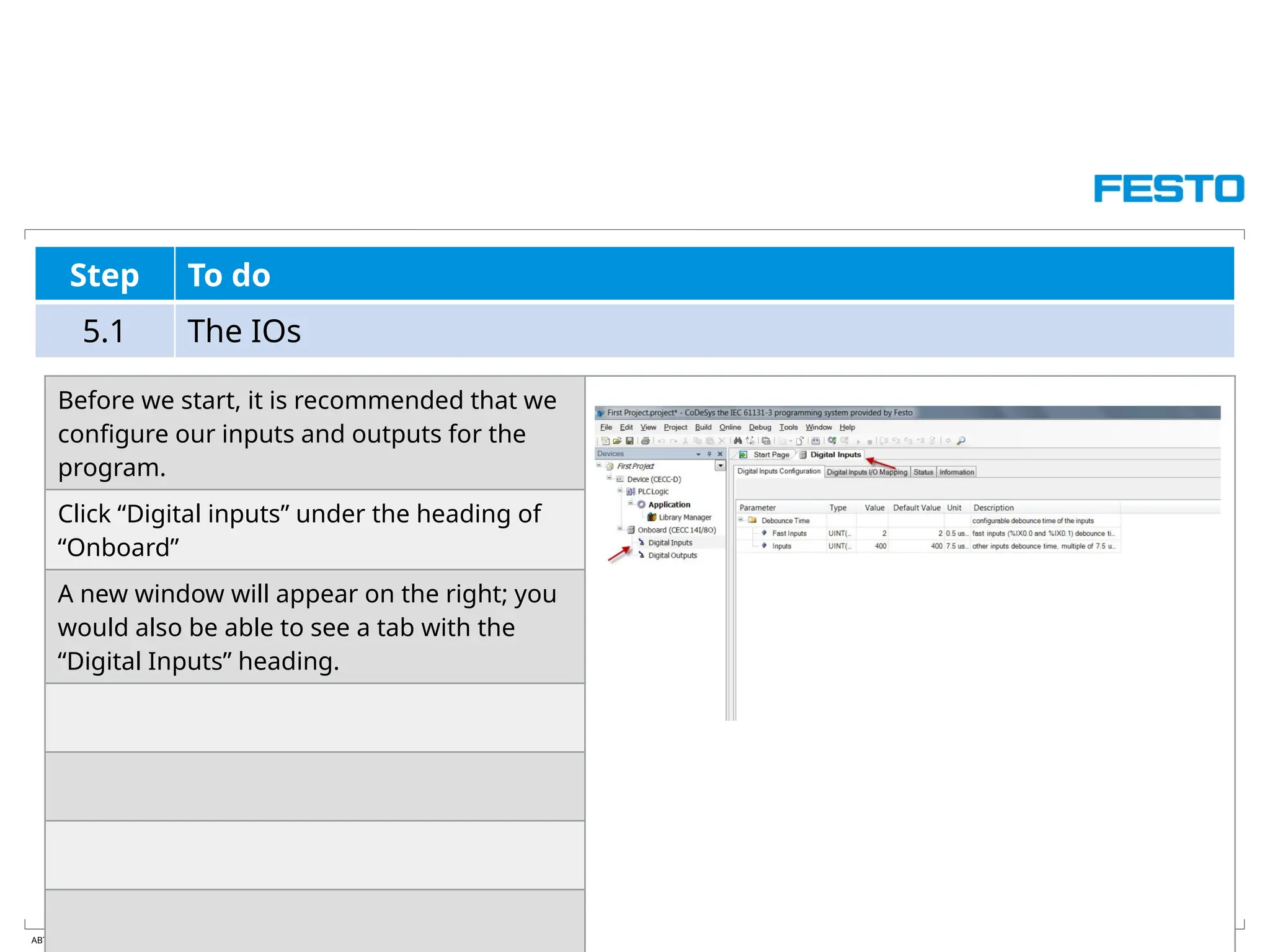Image resolution: width=1270 pixels, height=952 pixels.
Task: Open the Window menu
Action: (819, 427)
